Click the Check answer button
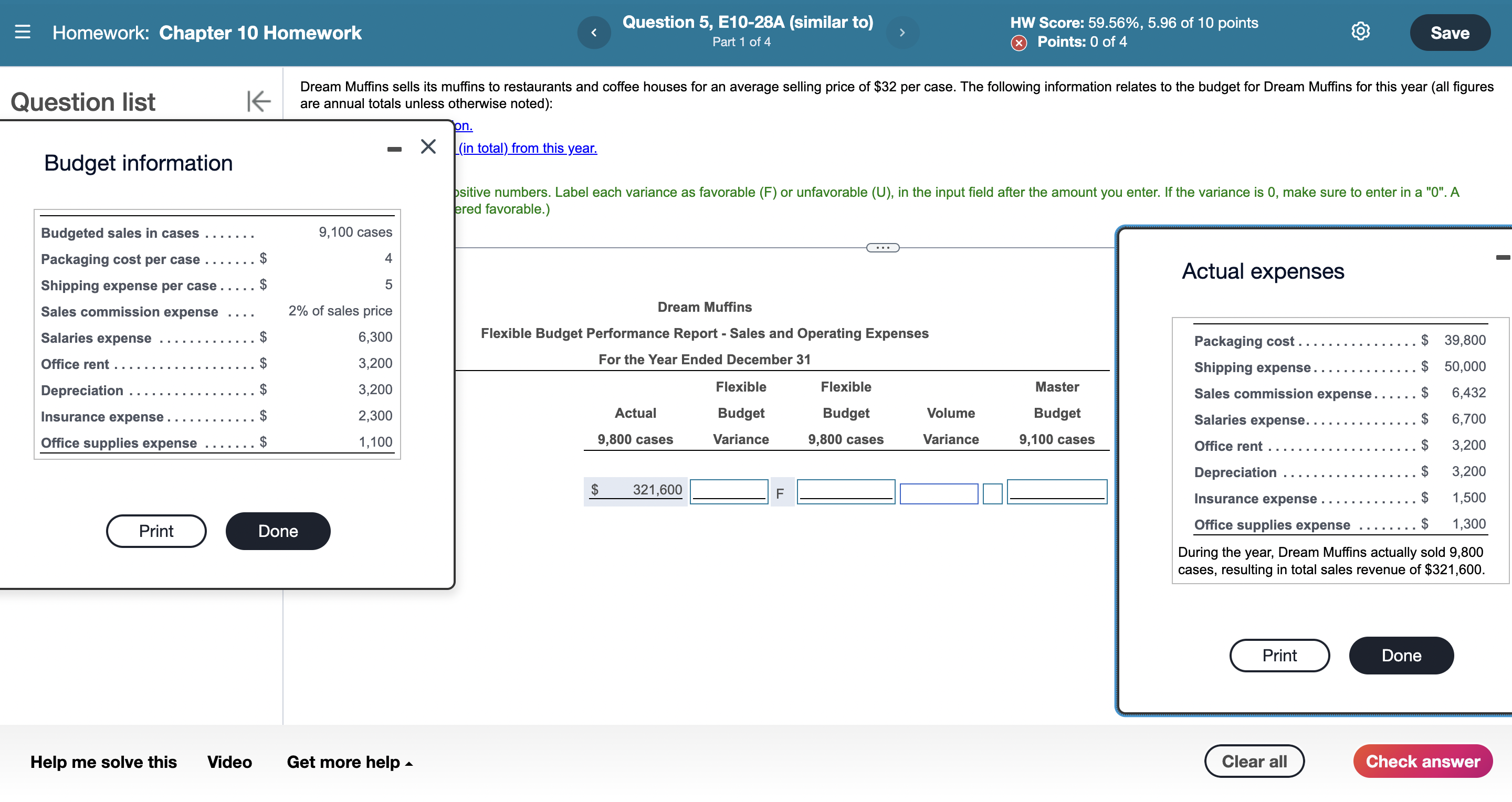 click(1423, 761)
